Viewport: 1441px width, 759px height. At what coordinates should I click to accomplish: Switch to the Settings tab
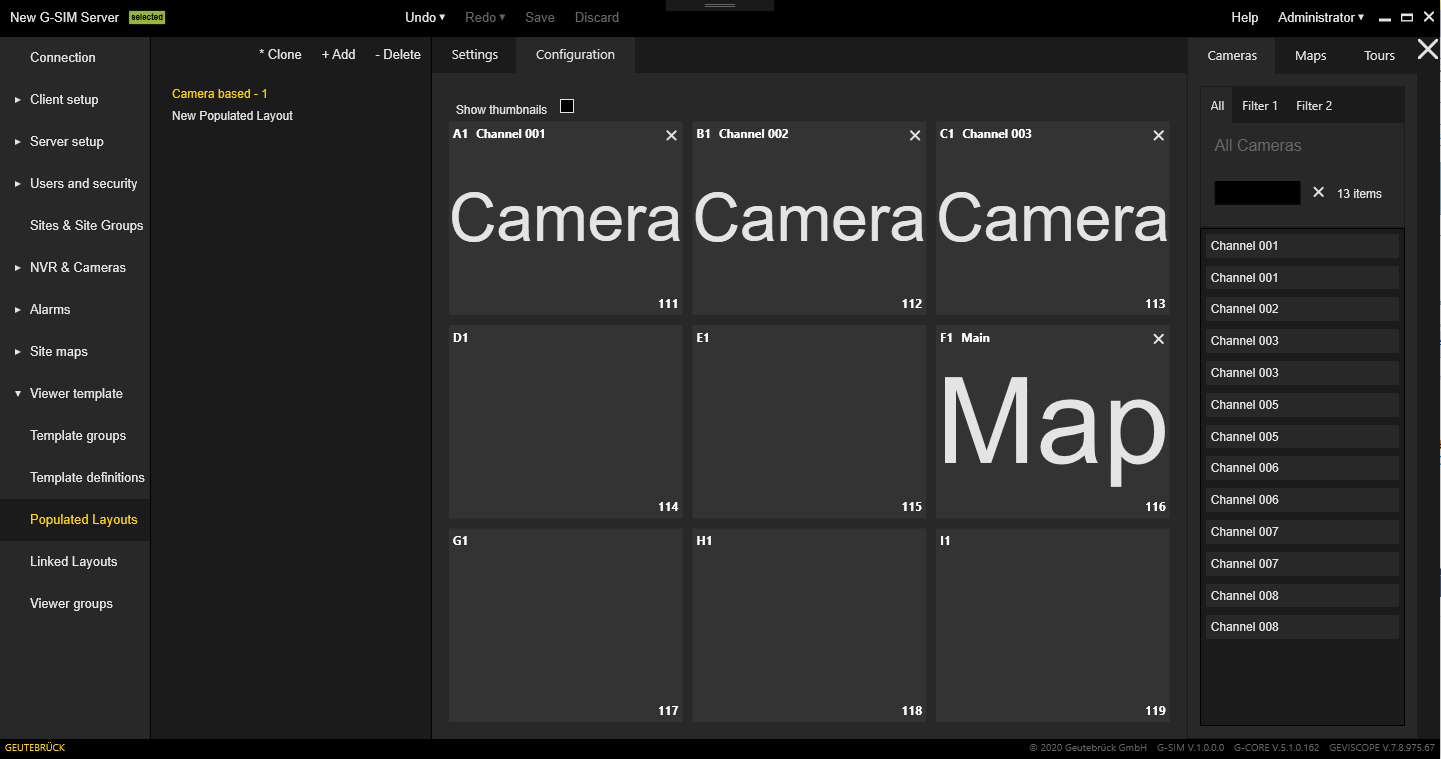(x=474, y=55)
